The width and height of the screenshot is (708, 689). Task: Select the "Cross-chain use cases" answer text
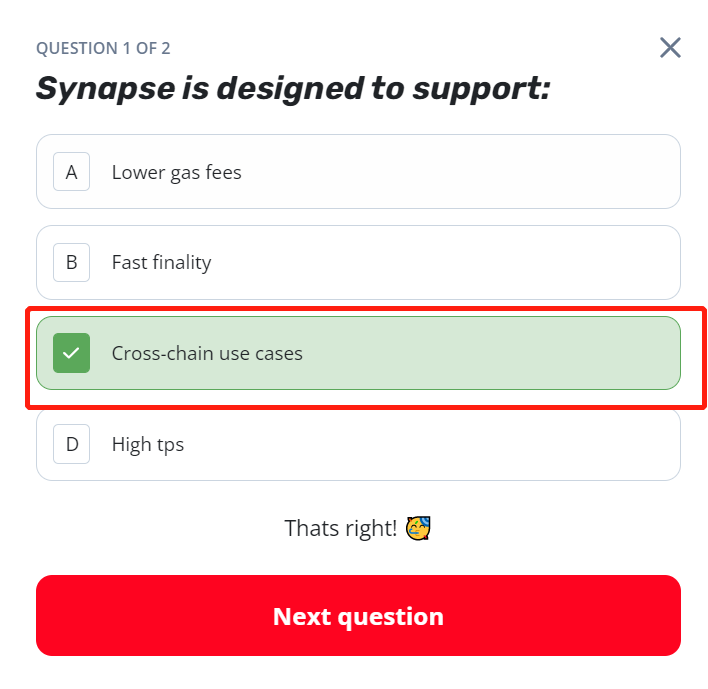point(207,353)
